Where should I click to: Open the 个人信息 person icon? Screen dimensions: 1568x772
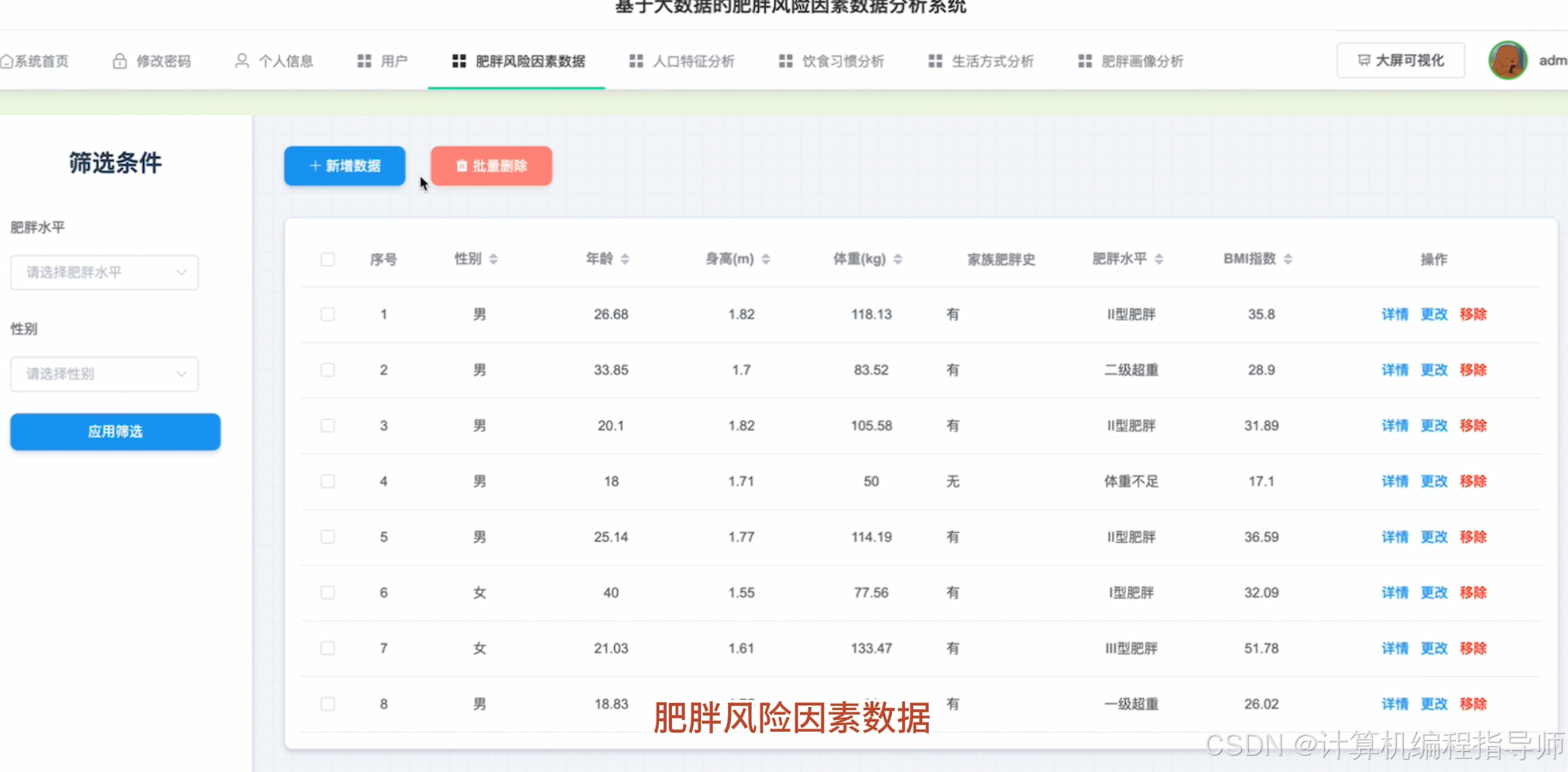pyautogui.click(x=241, y=60)
